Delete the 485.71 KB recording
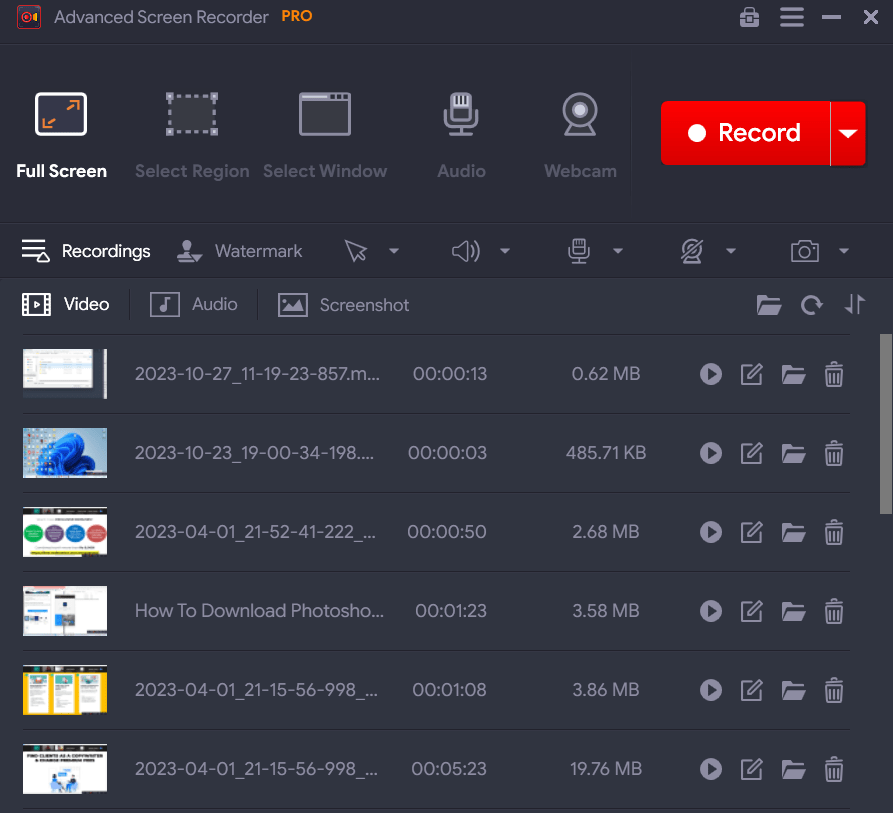 (x=833, y=453)
